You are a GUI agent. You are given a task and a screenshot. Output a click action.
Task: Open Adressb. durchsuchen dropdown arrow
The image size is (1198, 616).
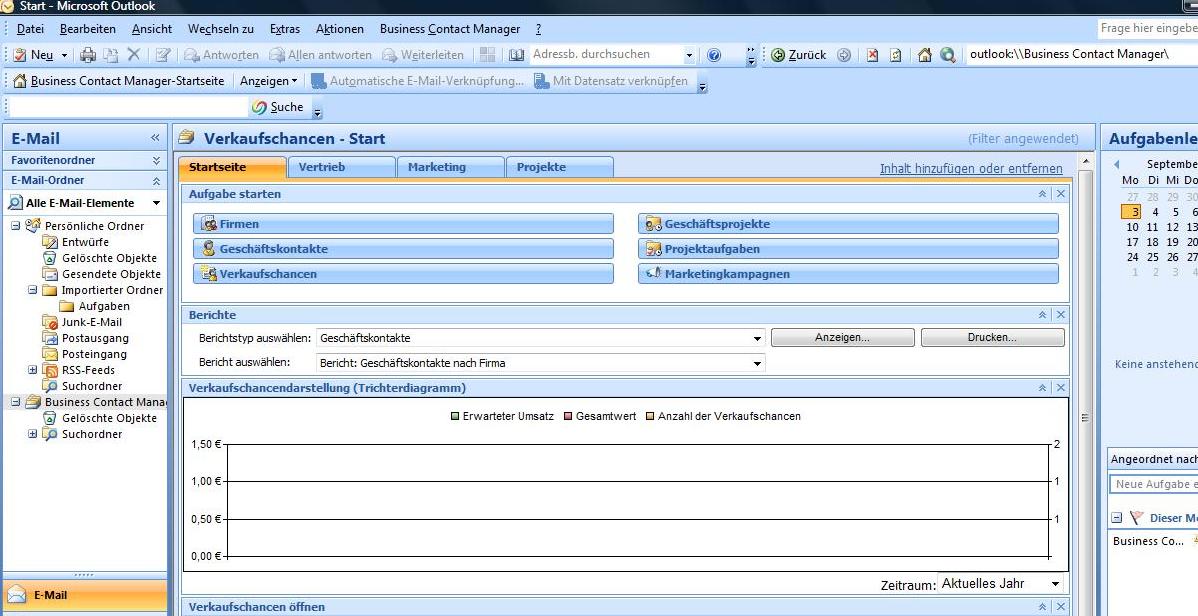(x=688, y=55)
